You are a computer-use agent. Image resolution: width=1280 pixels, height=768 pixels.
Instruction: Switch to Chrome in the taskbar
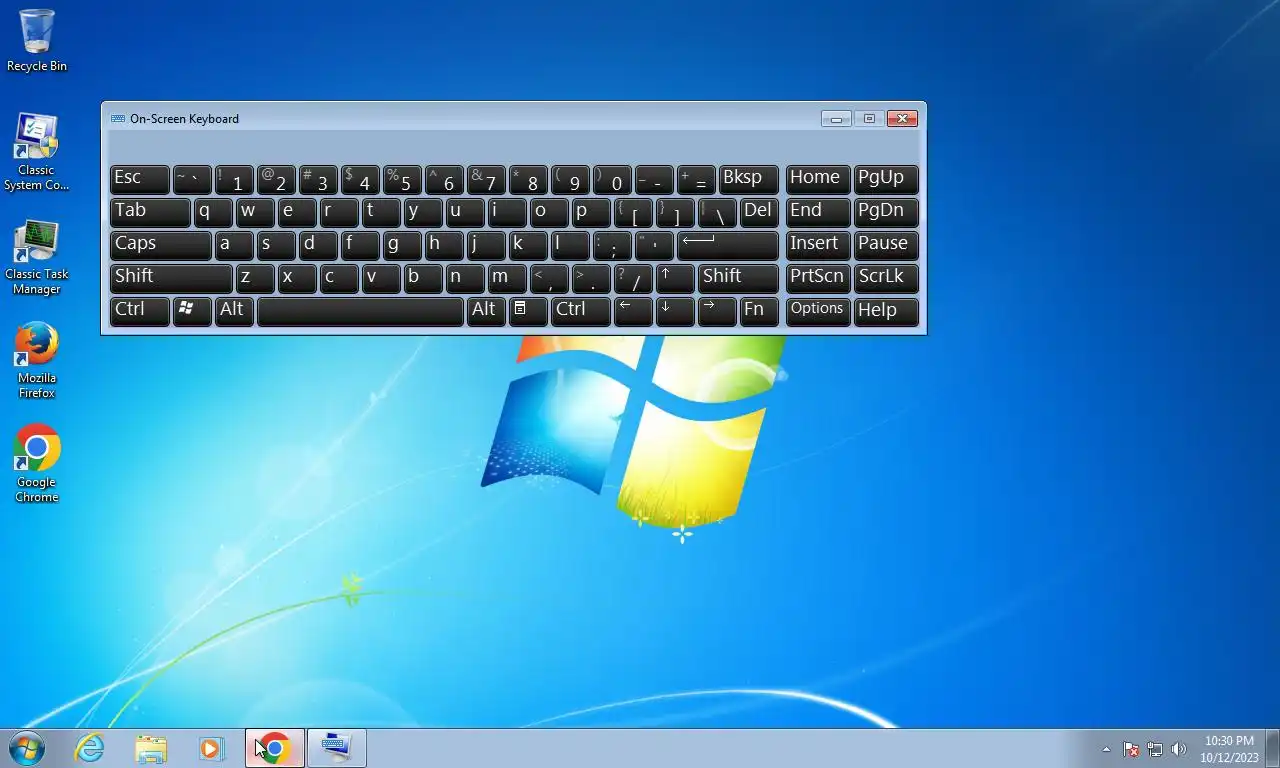(274, 748)
